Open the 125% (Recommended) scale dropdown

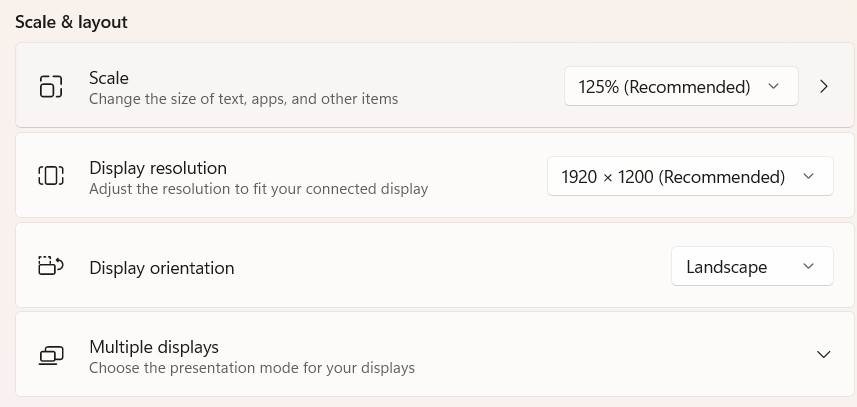pos(681,86)
